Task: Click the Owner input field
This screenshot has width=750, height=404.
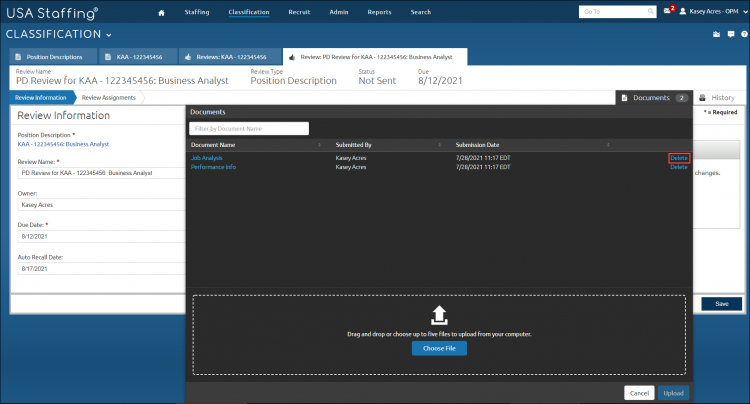Action: click(x=101, y=205)
